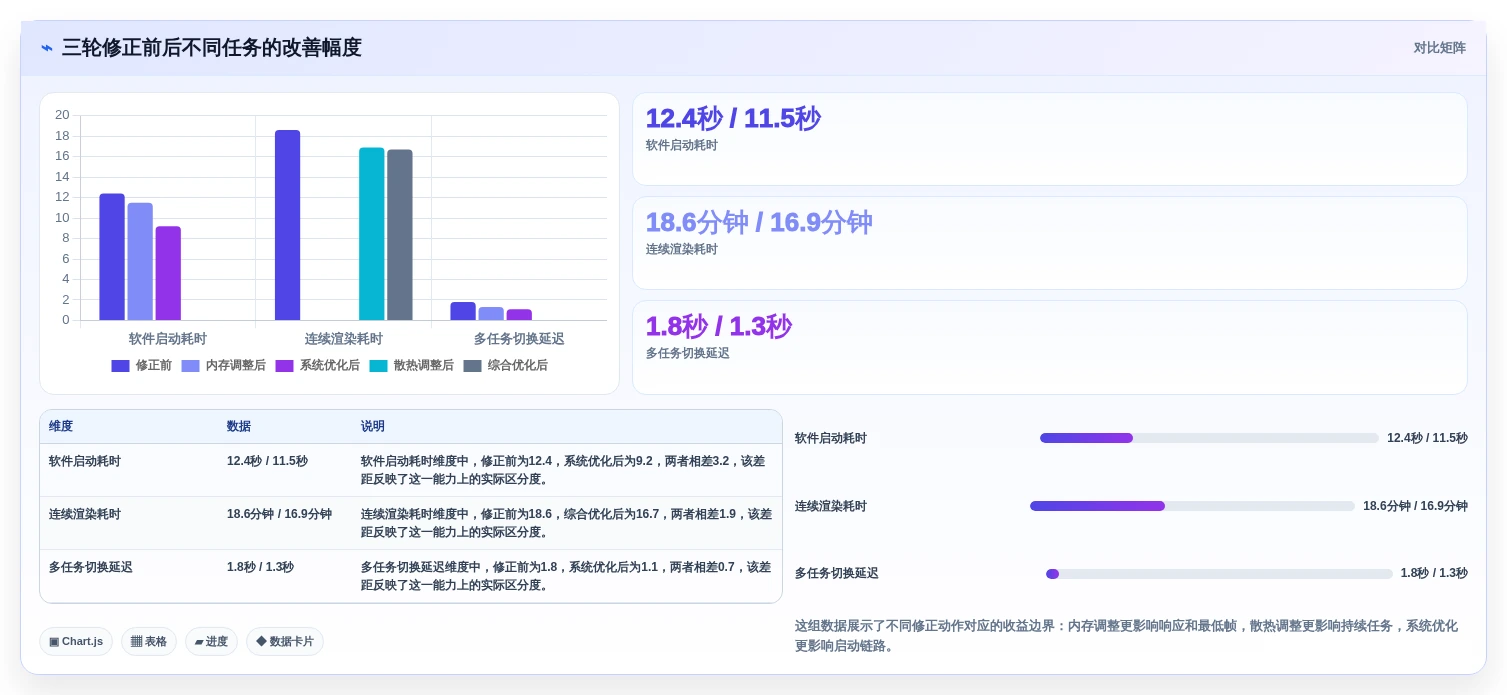
Task: Click the 散热调整后 legend color box
Action: pyautogui.click(x=378, y=366)
